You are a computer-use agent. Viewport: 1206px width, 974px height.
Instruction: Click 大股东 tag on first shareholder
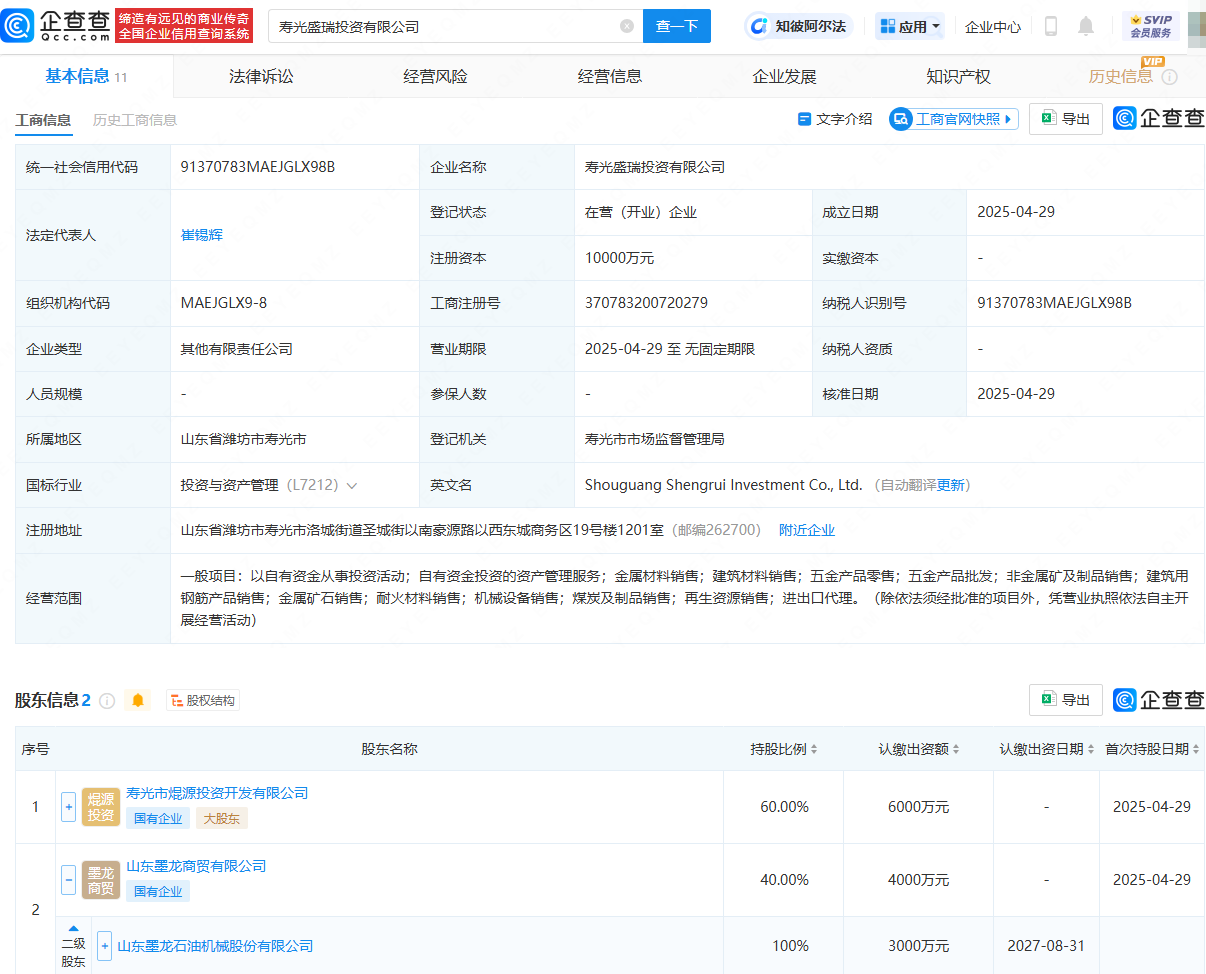point(221,818)
